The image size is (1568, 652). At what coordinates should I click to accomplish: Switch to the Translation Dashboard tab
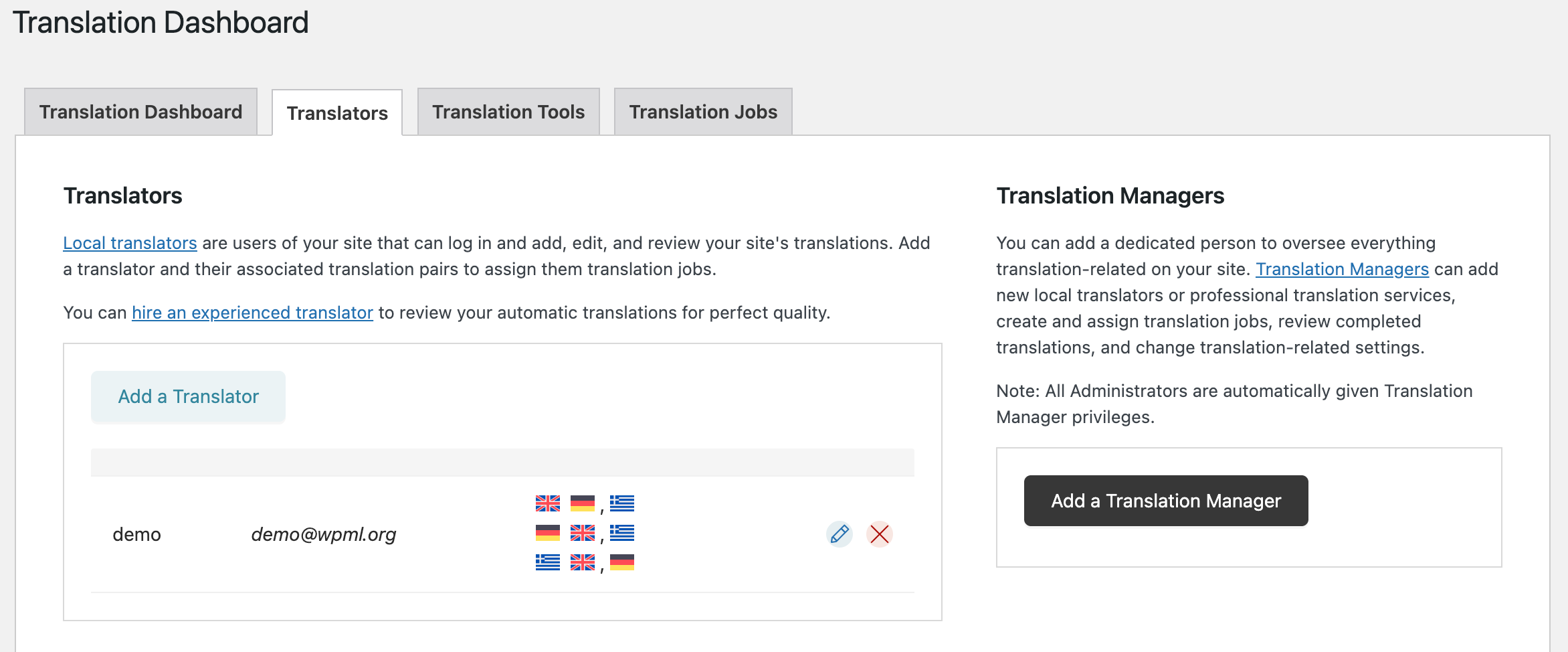tap(140, 112)
